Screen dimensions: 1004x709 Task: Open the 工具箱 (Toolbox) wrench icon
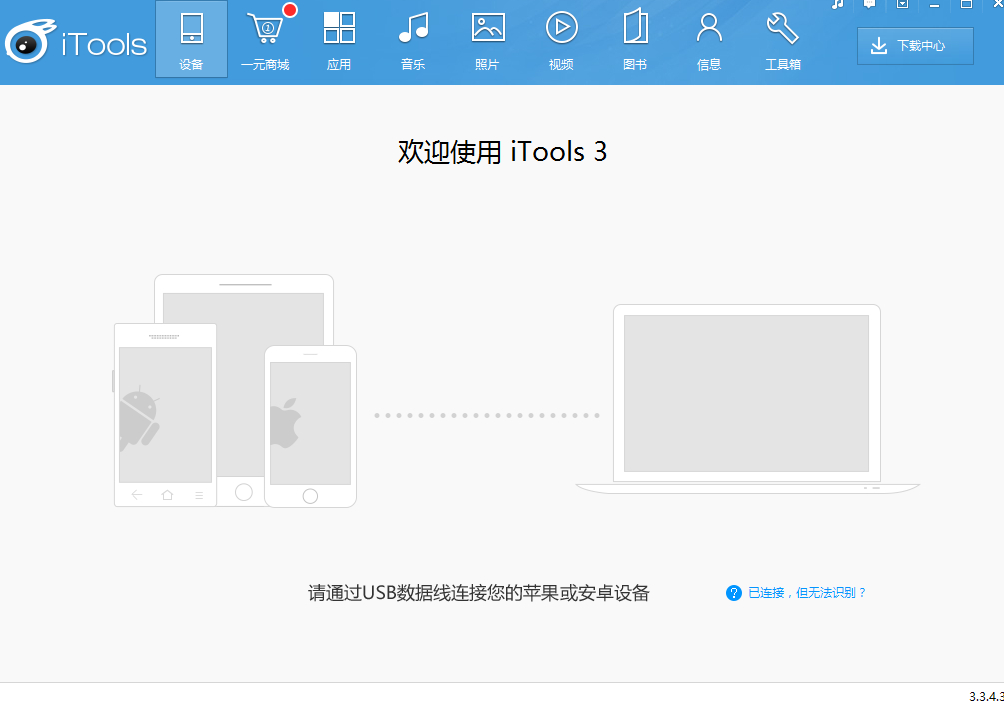point(782,40)
